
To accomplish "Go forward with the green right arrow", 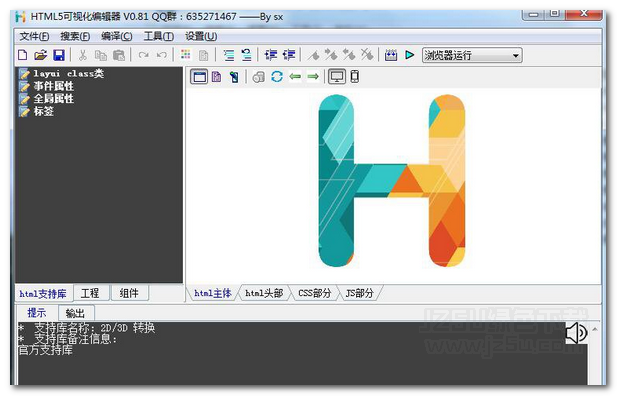I will [x=313, y=76].
